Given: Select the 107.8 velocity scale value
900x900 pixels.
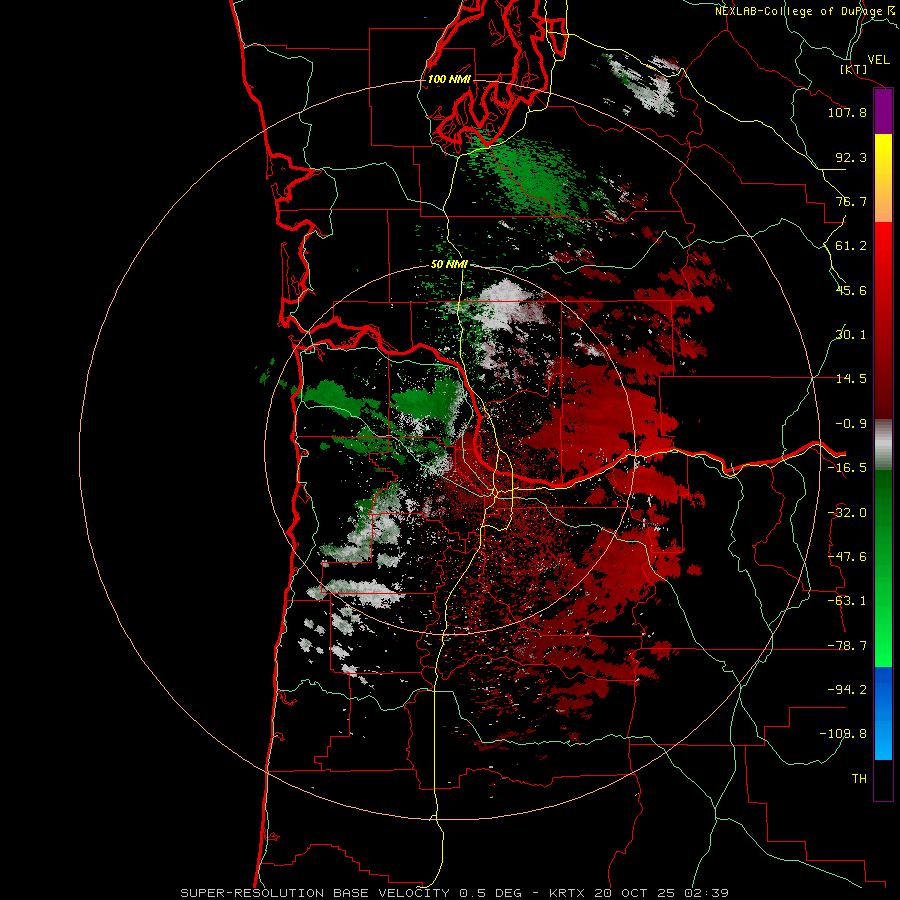Looking at the screenshot, I should click(847, 112).
